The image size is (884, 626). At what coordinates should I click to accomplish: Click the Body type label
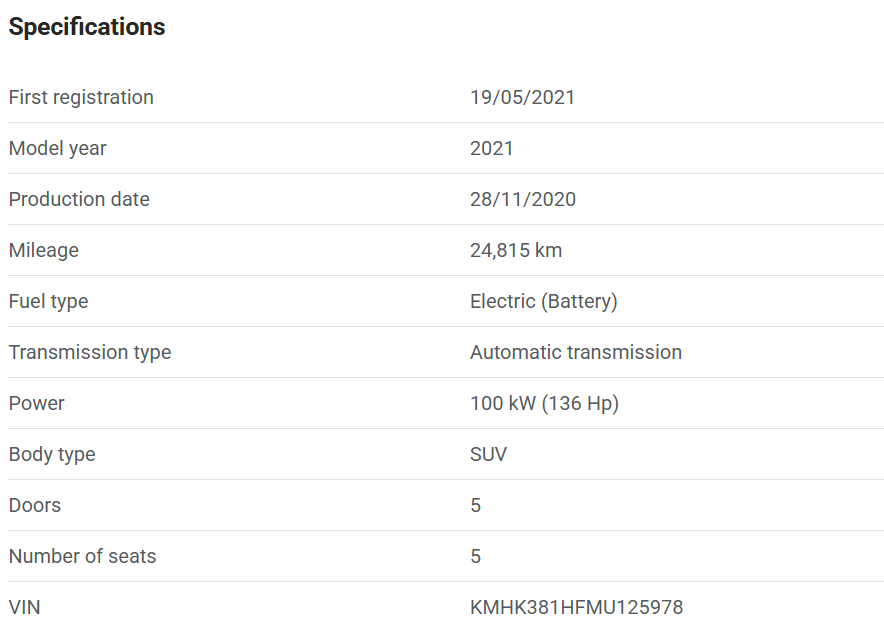point(52,454)
